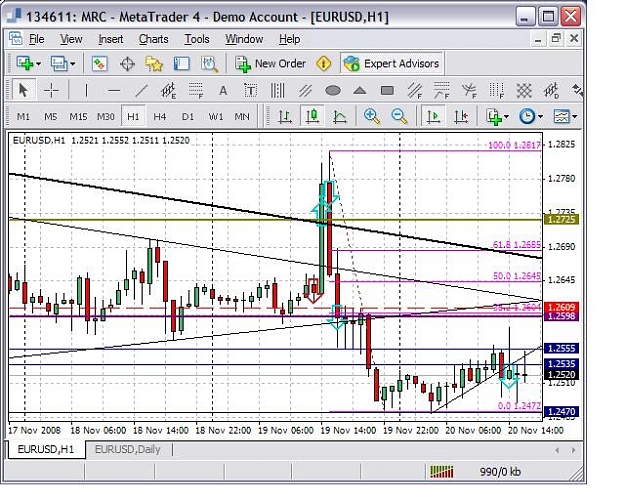
Task: Open the View menu
Action: tap(71, 39)
